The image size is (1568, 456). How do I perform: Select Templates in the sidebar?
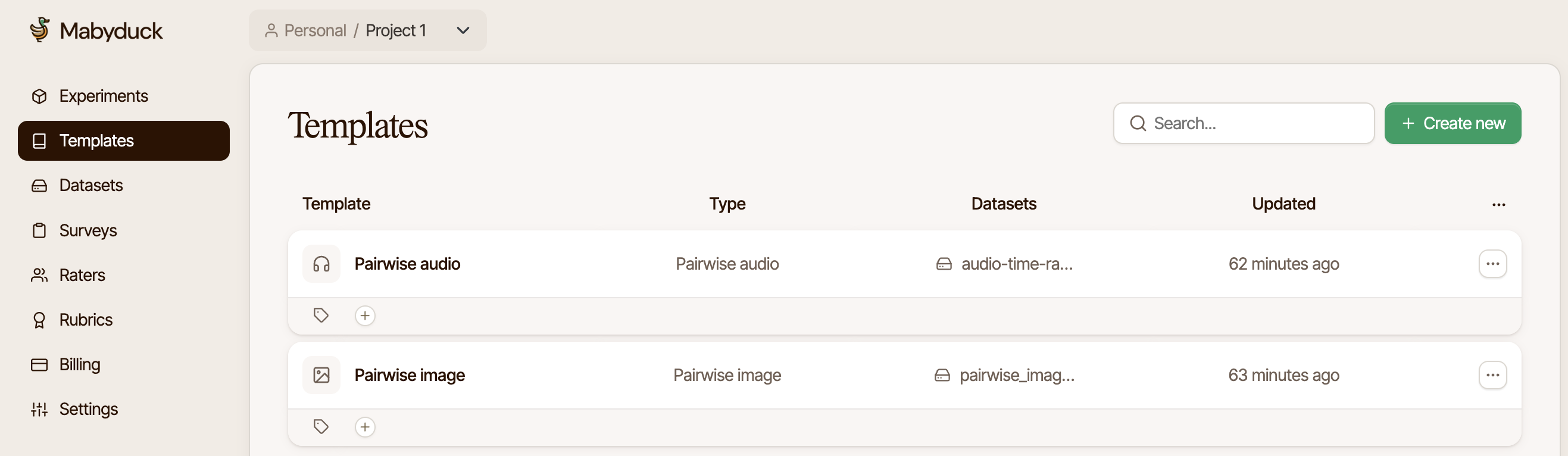point(124,140)
